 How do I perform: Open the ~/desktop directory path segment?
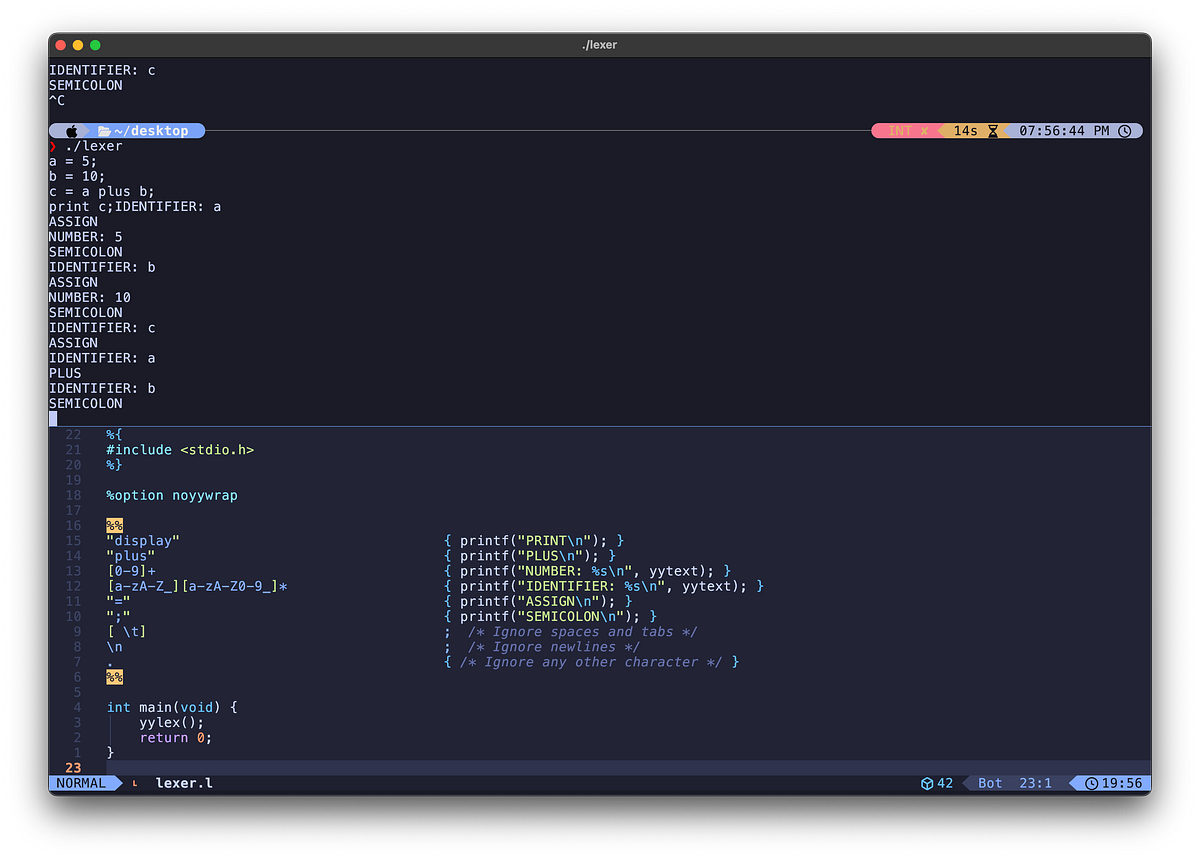[152, 130]
